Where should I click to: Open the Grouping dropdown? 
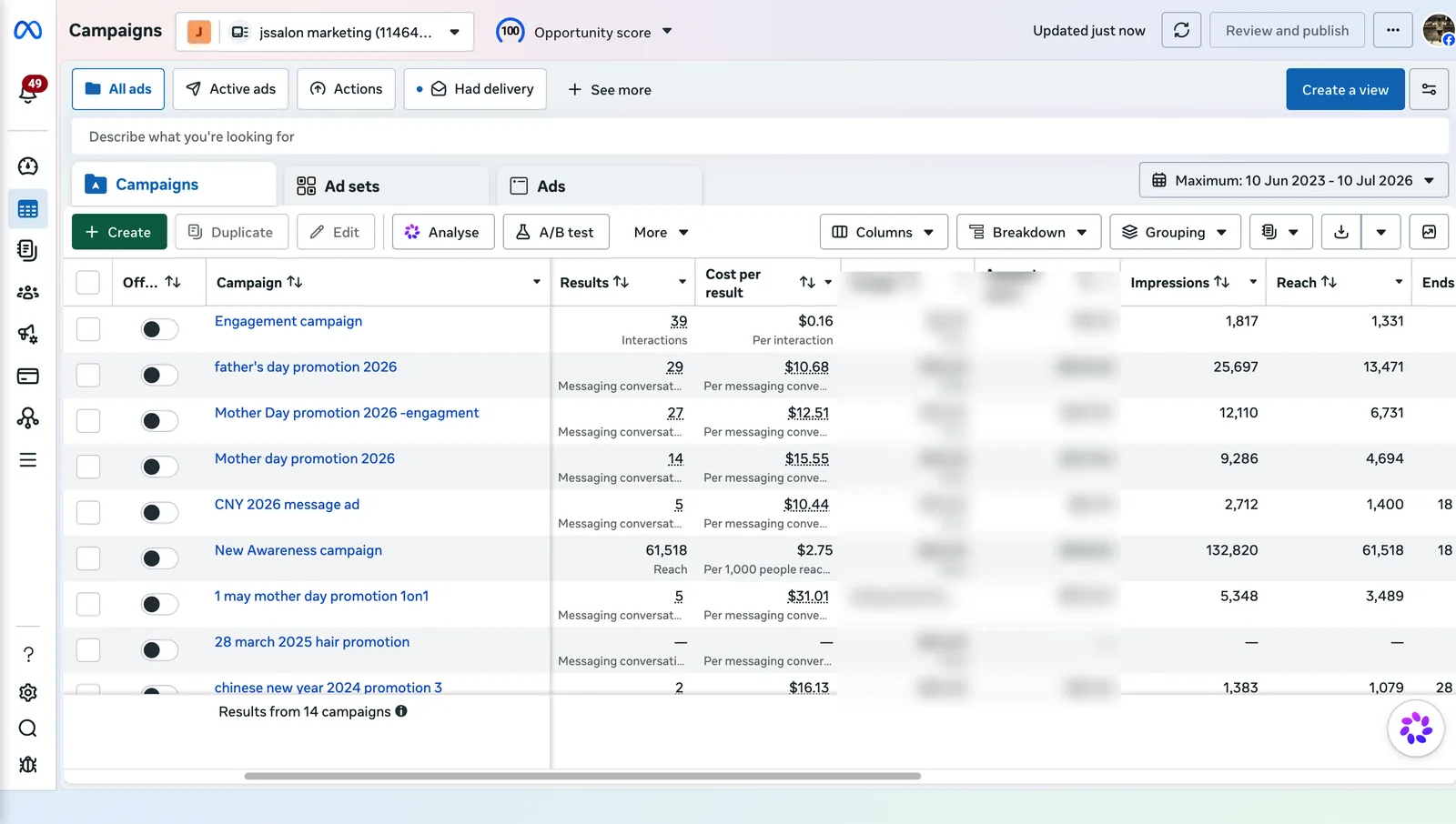1175,232
